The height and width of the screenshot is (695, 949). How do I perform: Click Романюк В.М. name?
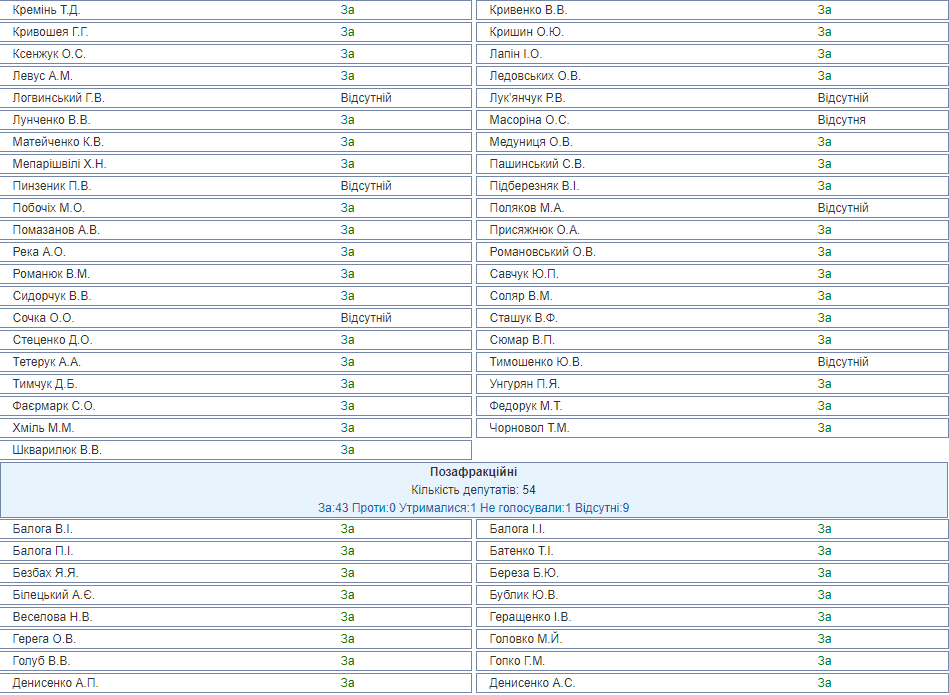coord(51,274)
